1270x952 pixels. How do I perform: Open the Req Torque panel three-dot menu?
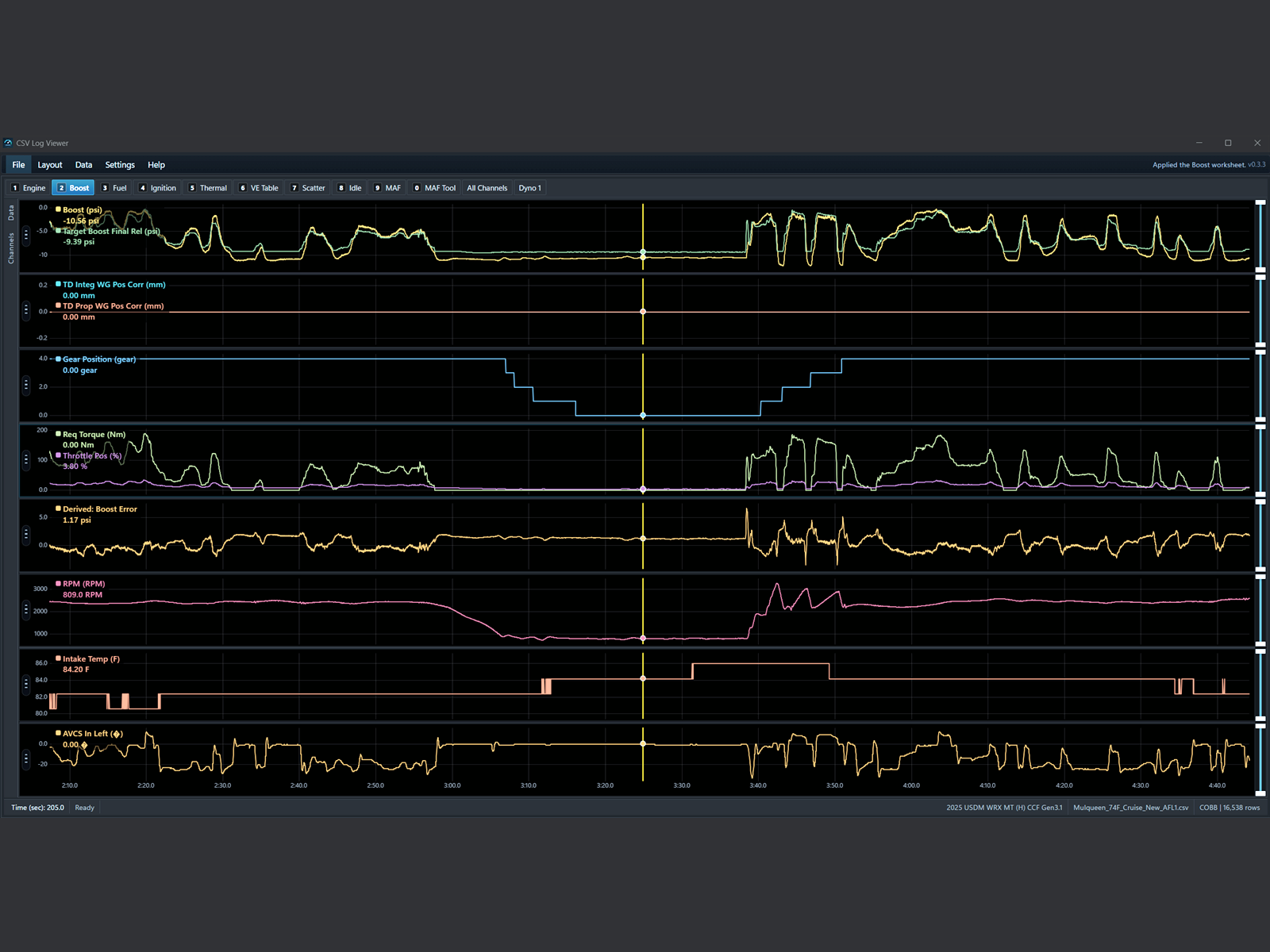(26, 459)
